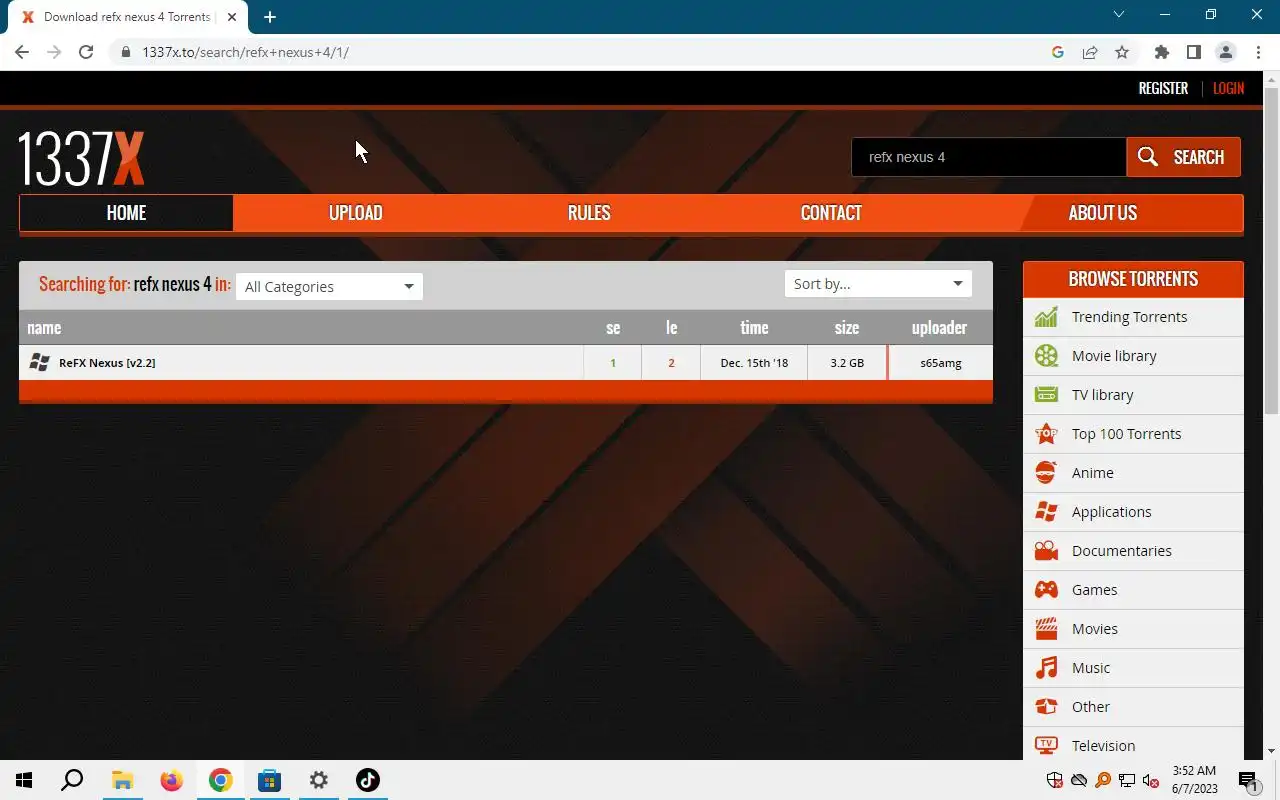This screenshot has width=1280, height=800.
Task: Open File Explorer from the taskbar
Action: tap(122, 780)
